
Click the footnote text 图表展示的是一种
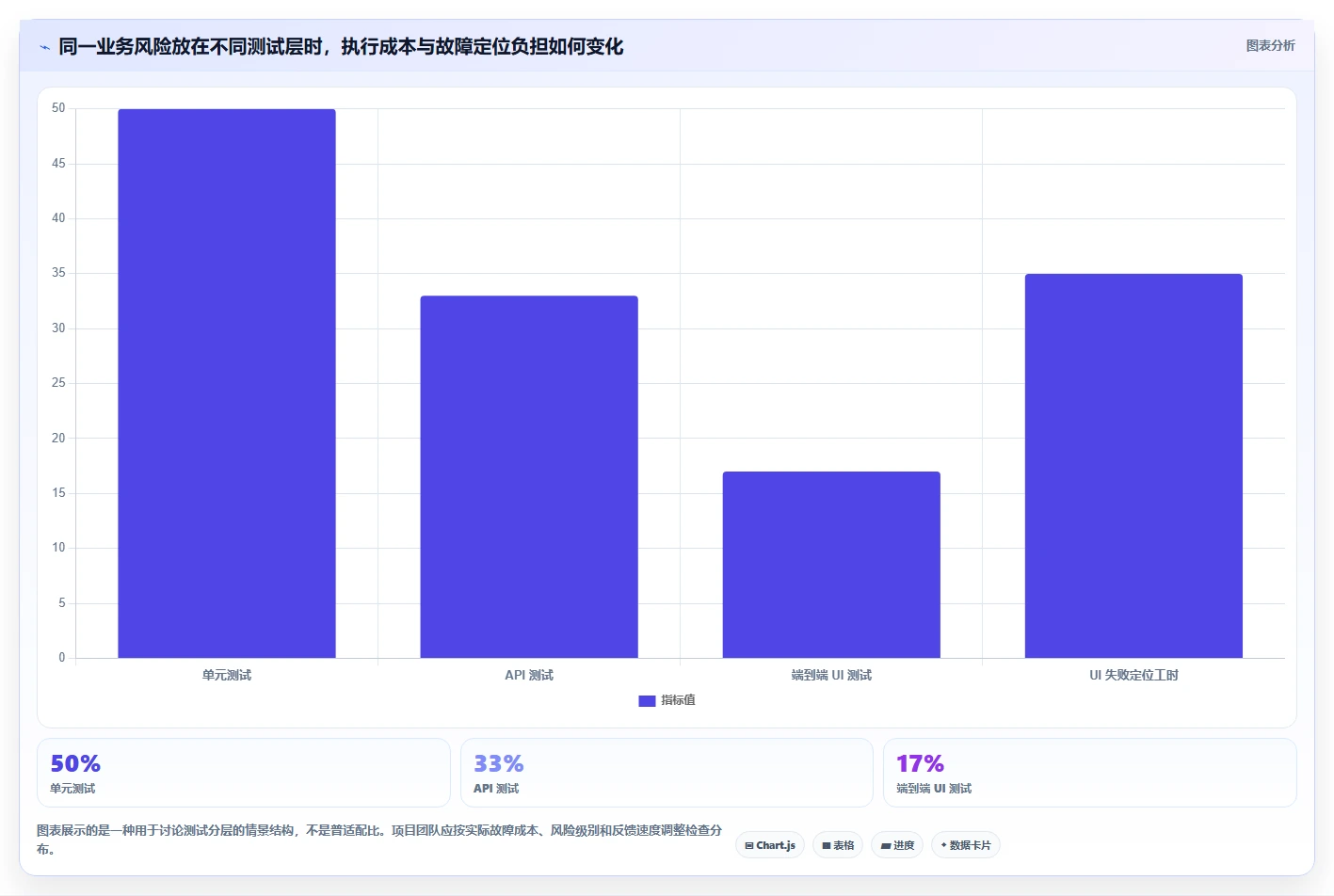(x=379, y=840)
